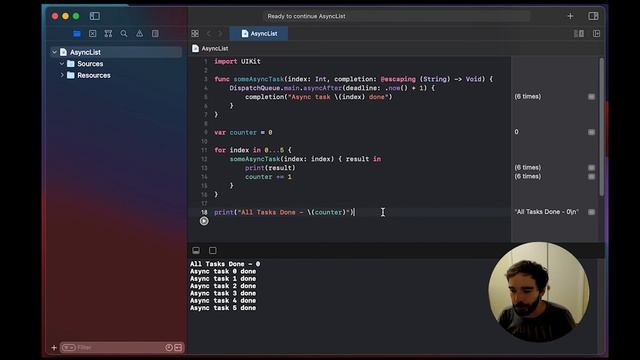Show result for counter value 0
The image size is (640, 360).
point(591,132)
